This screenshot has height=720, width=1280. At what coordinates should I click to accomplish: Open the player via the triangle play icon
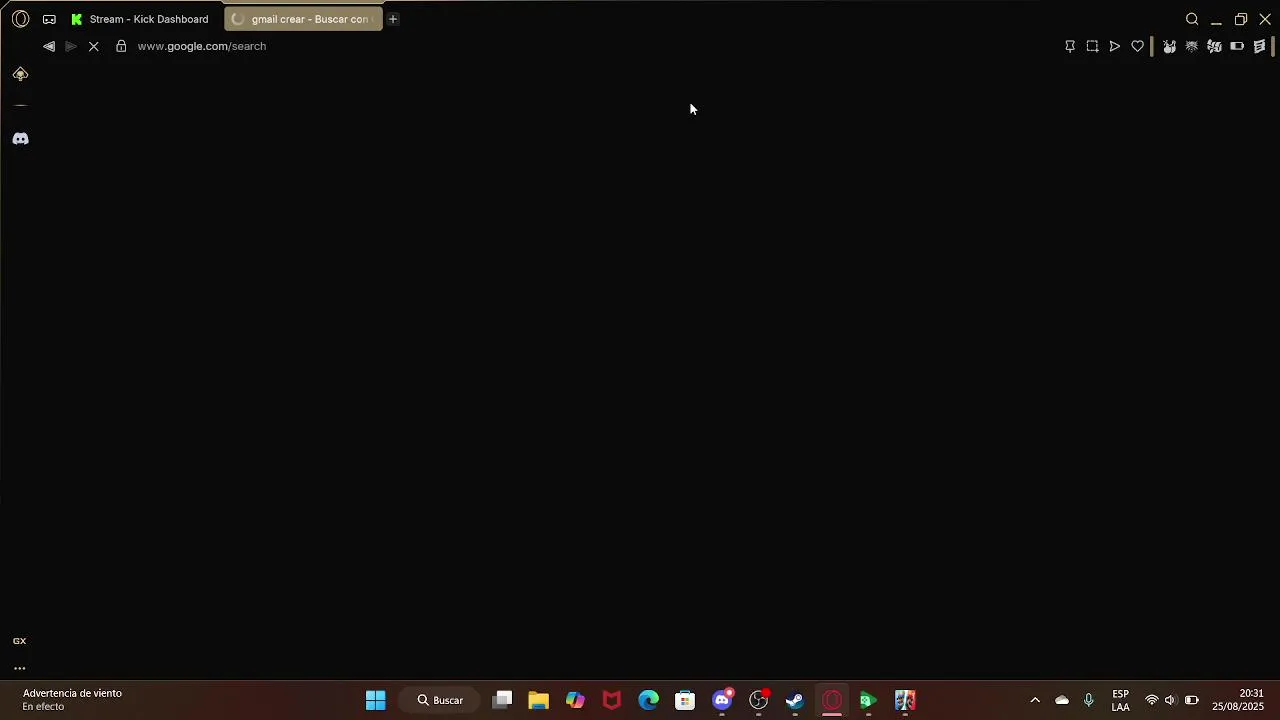[1115, 46]
